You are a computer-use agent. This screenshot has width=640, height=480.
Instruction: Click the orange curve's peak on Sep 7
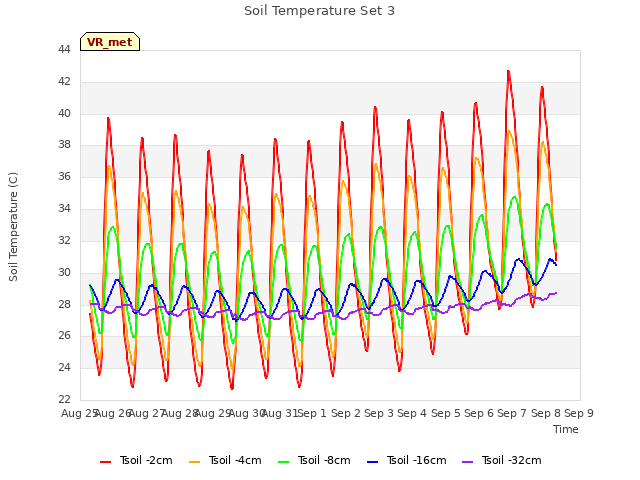[509, 131]
